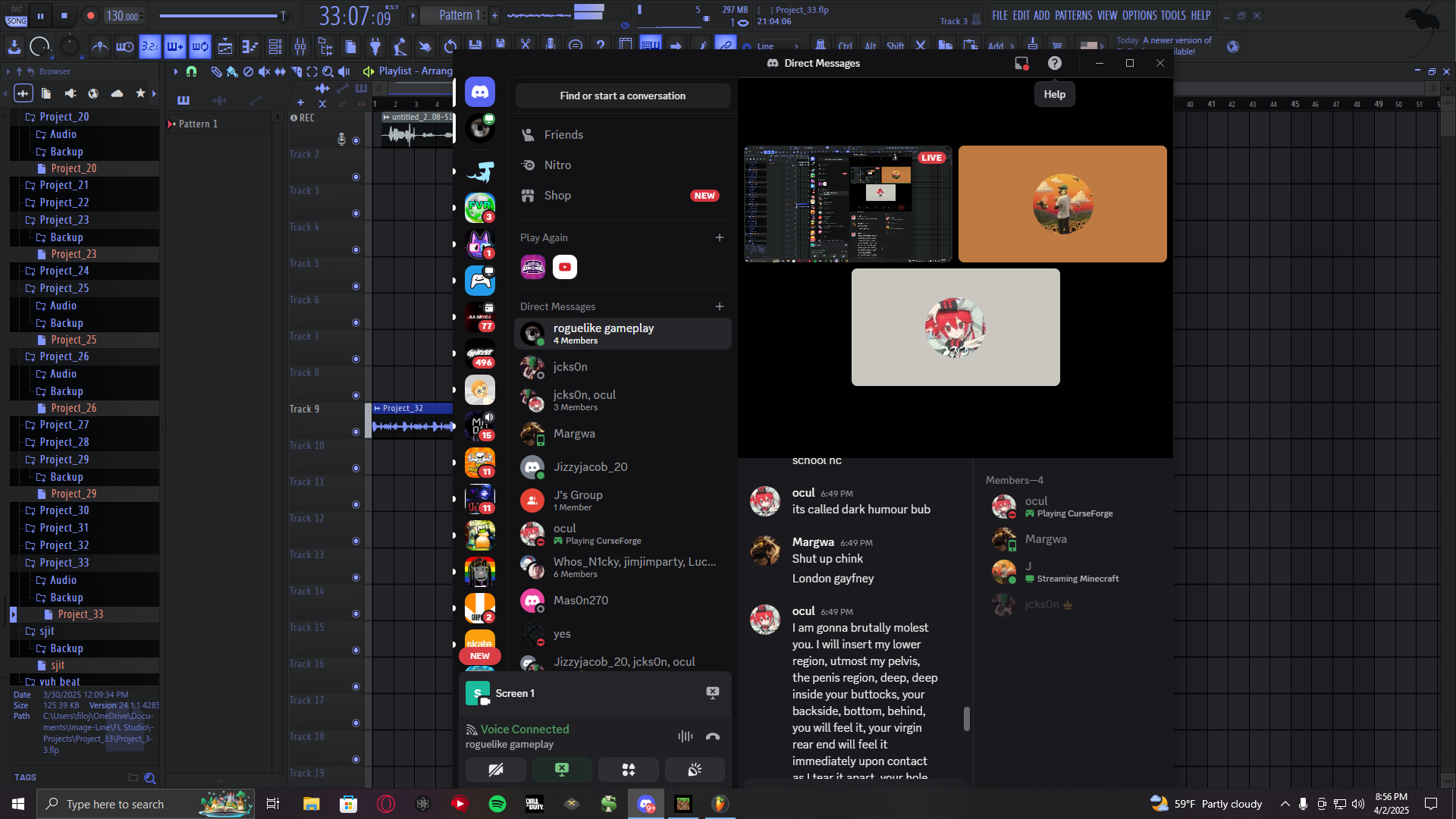Open FL Studio mixer icon
1456x819 pixels.
click(300, 47)
